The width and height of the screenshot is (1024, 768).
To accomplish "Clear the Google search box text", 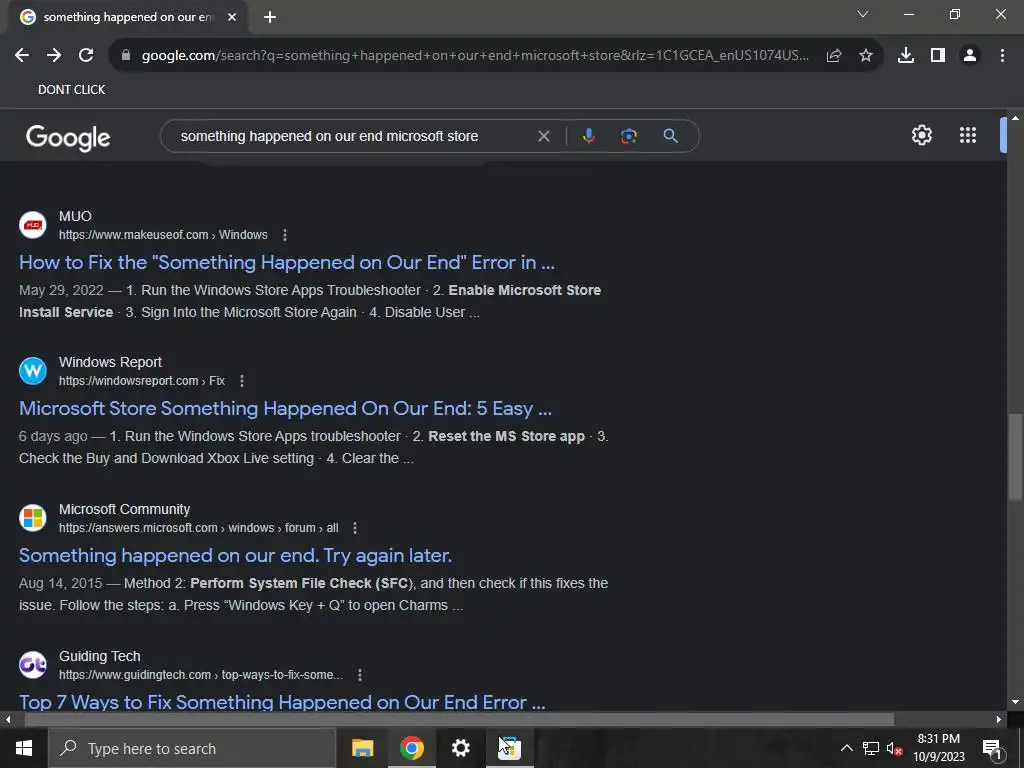I will (x=543, y=136).
